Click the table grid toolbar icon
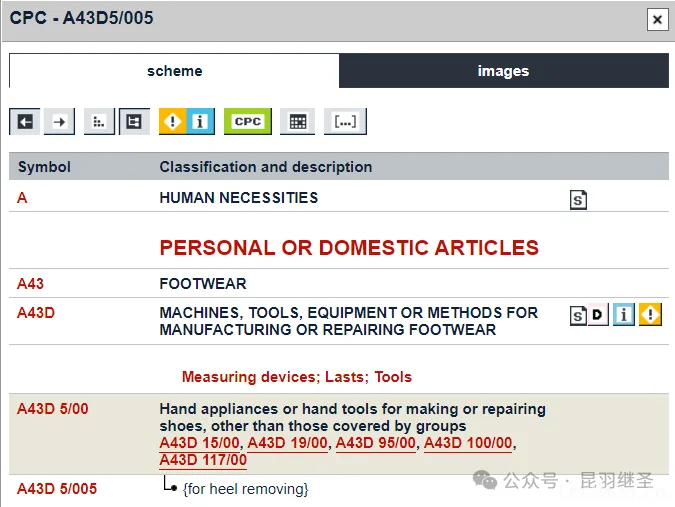675x507 pixels. tap(297, 121)
